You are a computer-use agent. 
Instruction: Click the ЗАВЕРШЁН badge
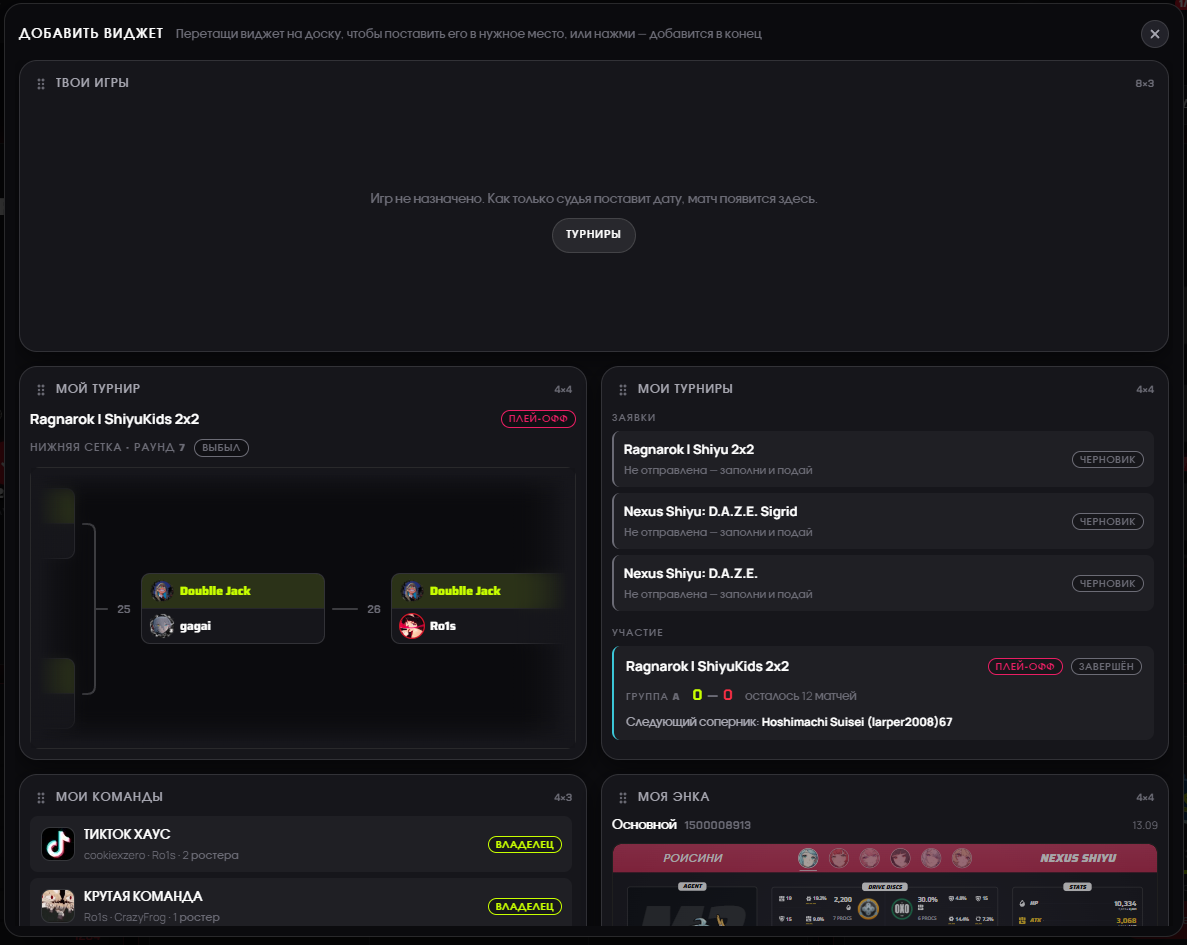[x=1106, y=666]
